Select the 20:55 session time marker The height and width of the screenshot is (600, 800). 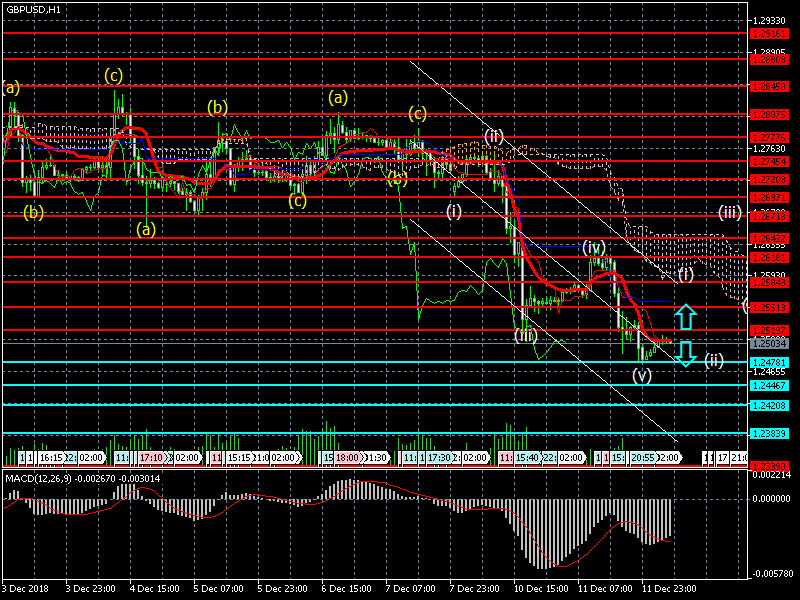(643, 458)
